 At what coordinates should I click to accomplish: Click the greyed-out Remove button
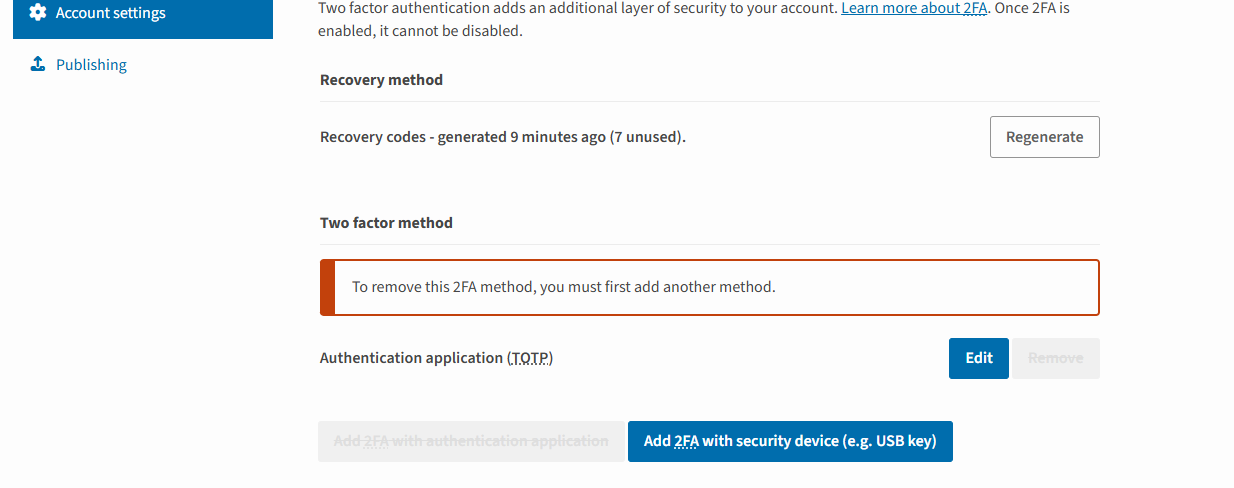[x=1055, y=358]
